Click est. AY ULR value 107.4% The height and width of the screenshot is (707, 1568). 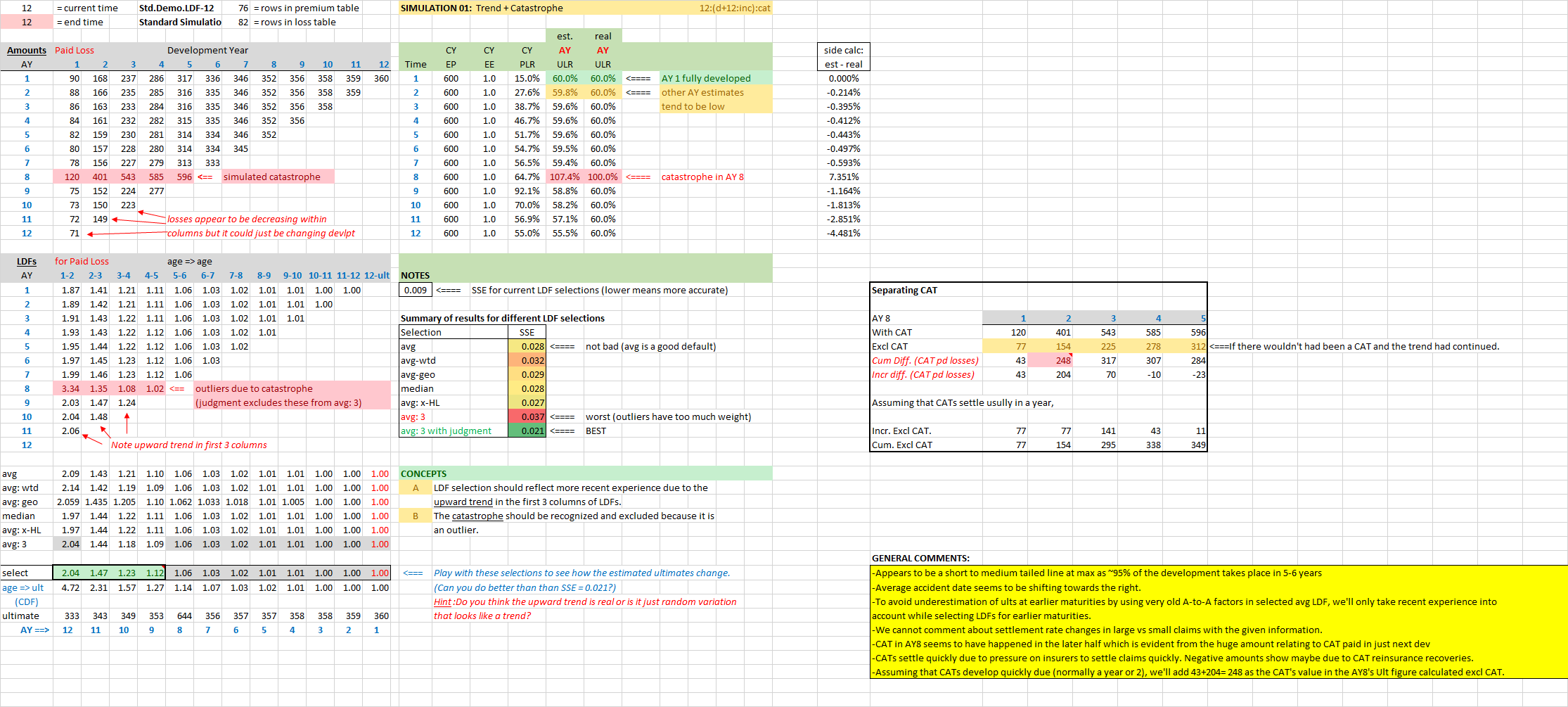pos(565,177)
